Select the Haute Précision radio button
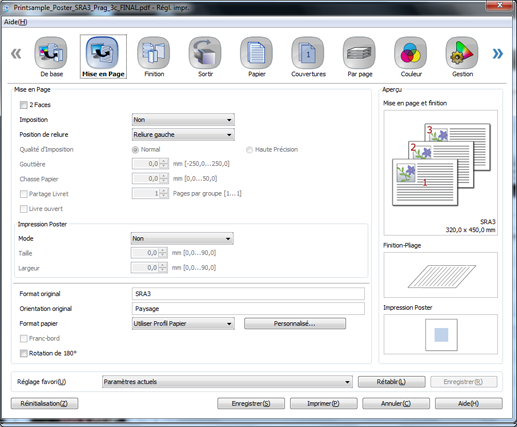517x427 pixels. (x=249, y=150)
